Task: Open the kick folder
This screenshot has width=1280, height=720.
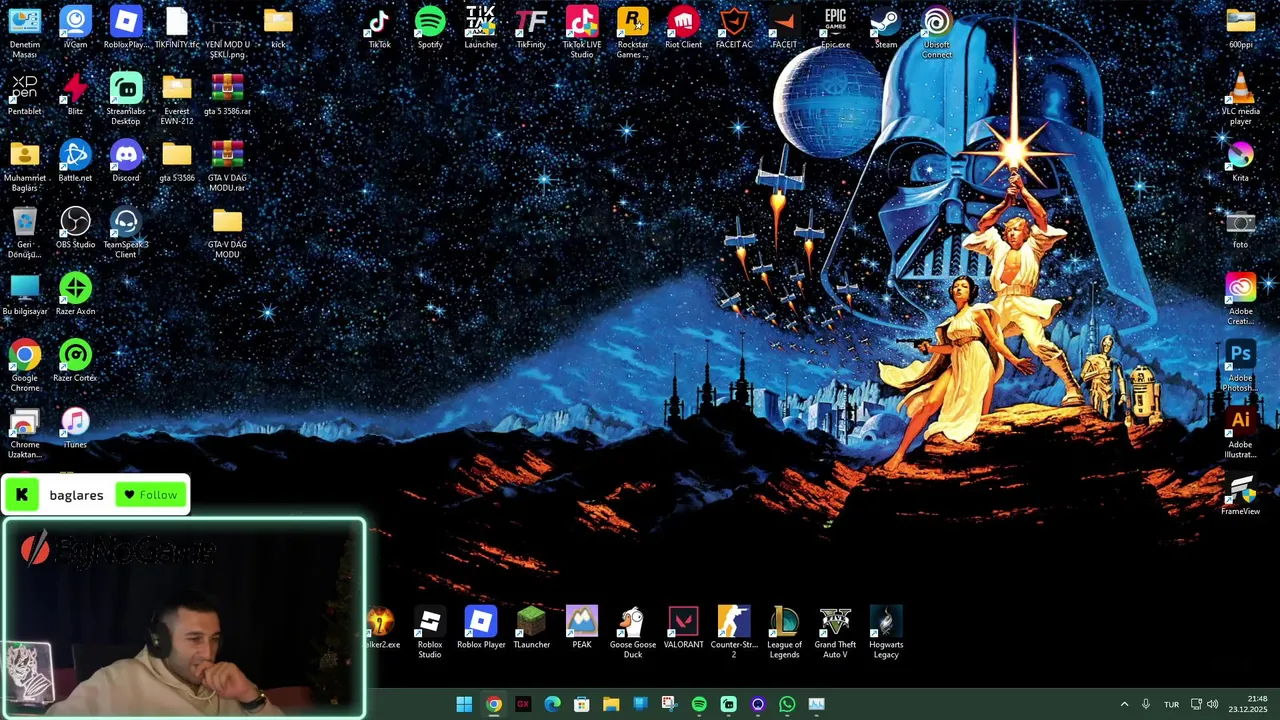Action: coord(278,27)
